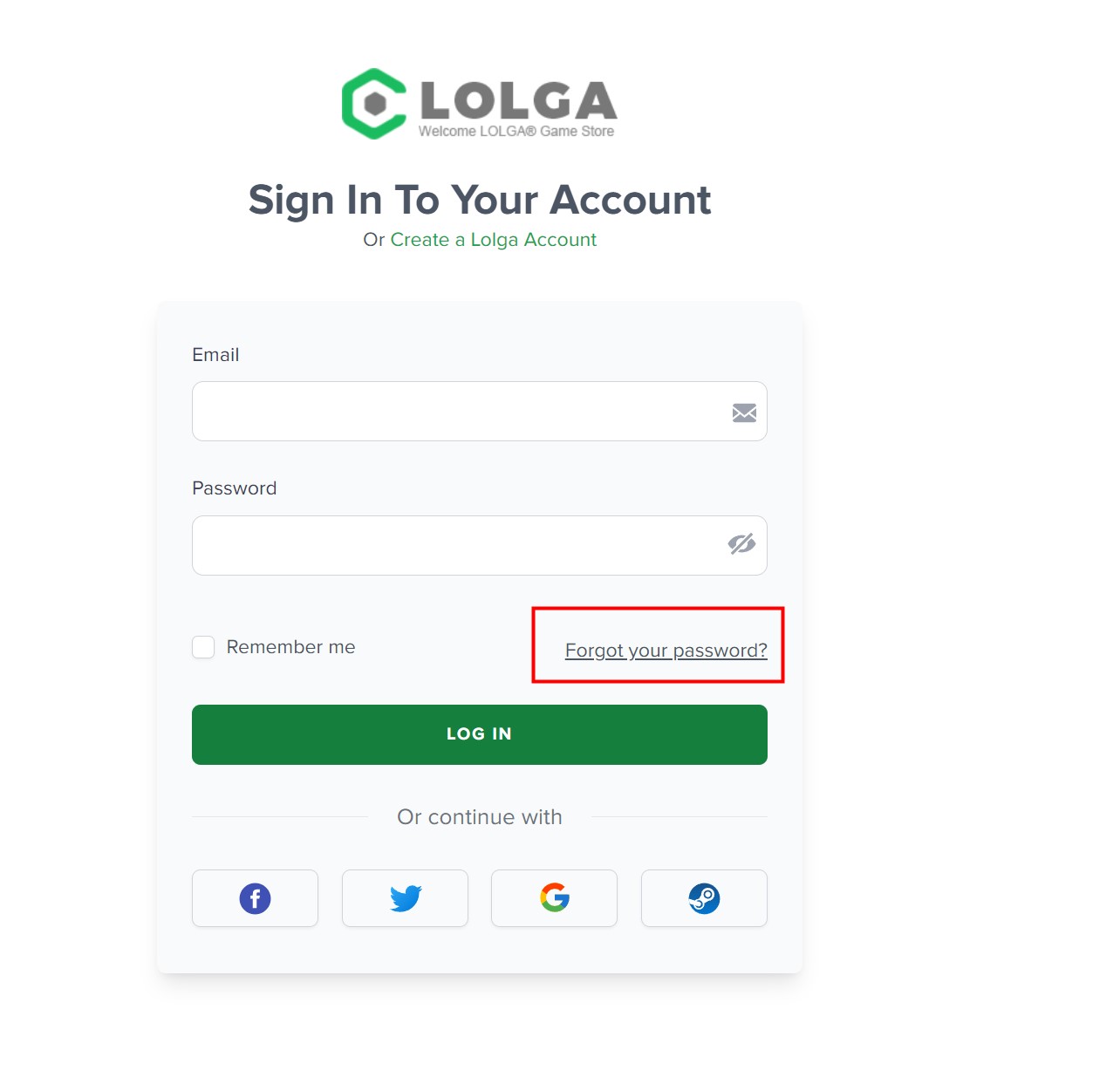Click the Welcome LOLGA Game Store tagline
The image size is (1120, 1091).
point(516,131)
